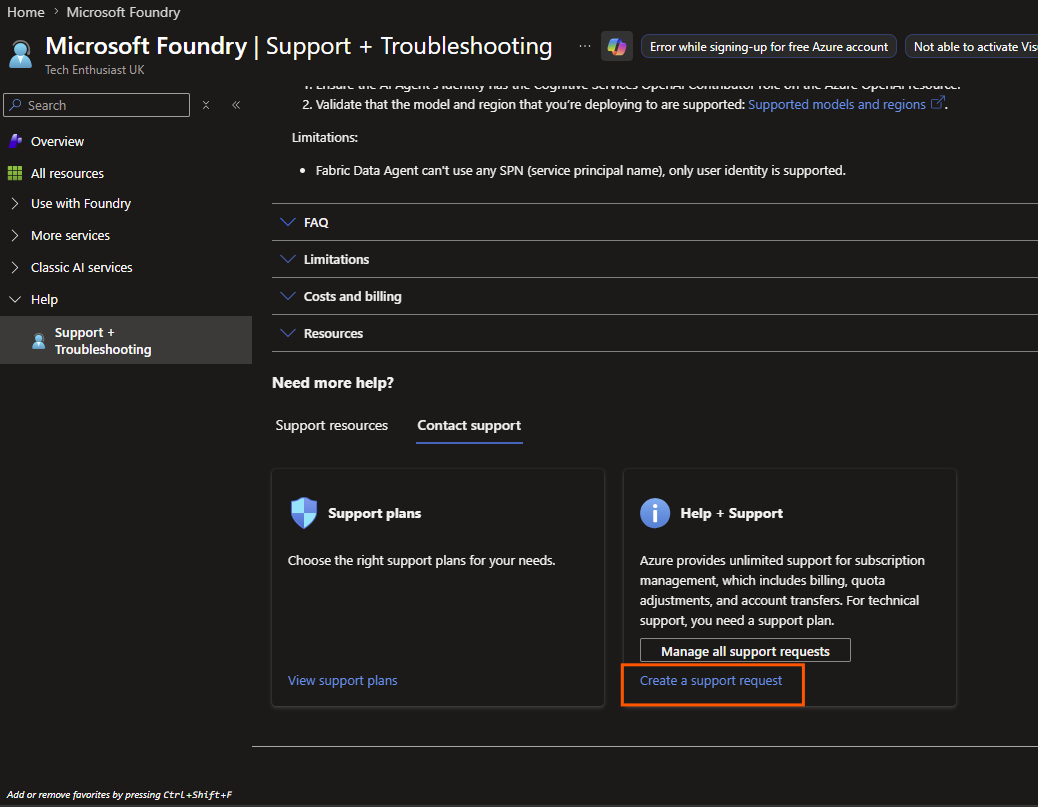Image resolution: width=1038 pixels, height=807 pixels.
Task: Clear the sidebar search with X icon
Action: (206, 105)
